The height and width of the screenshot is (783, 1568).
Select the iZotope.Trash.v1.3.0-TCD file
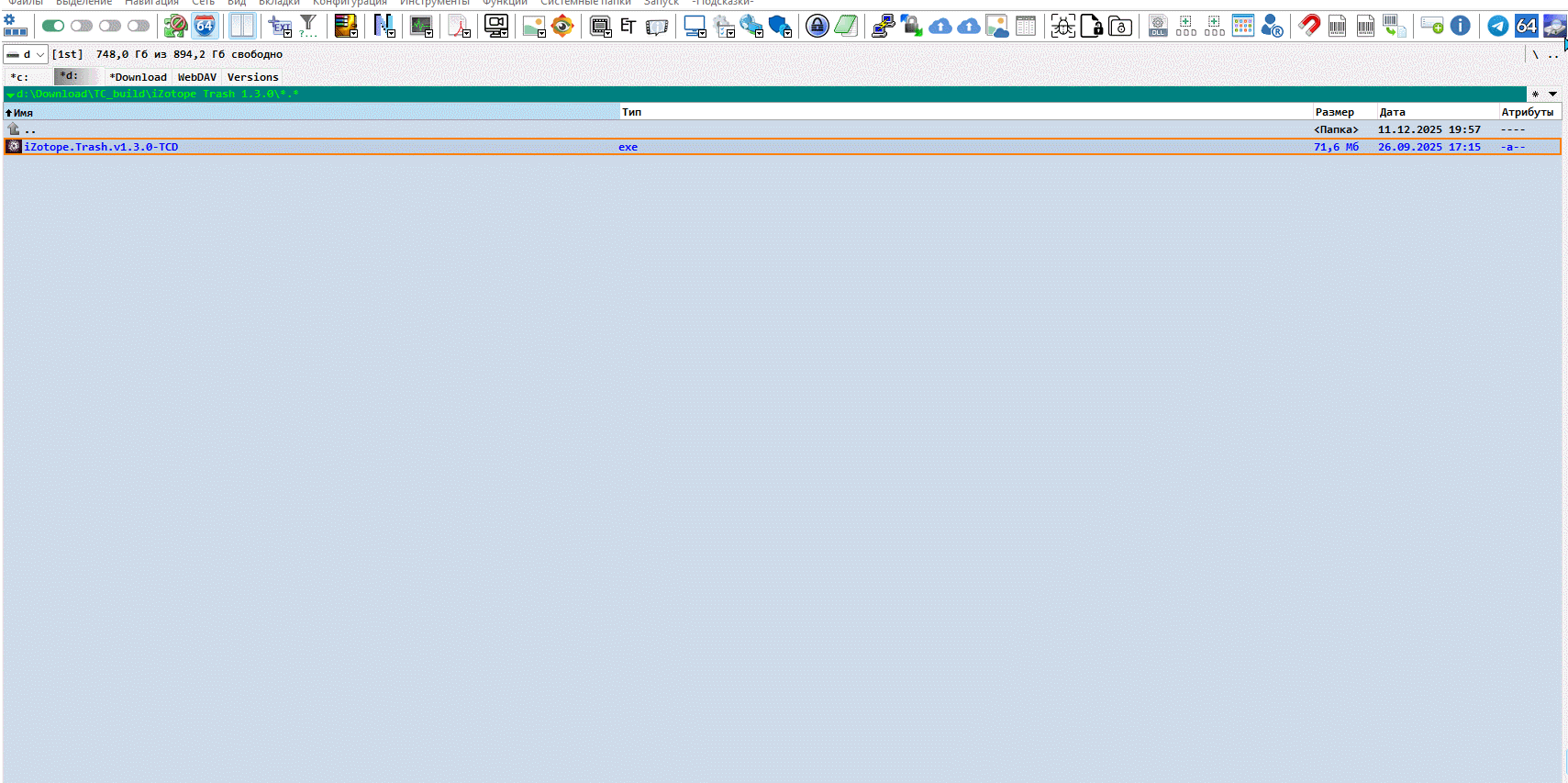(x=782, y=147)
